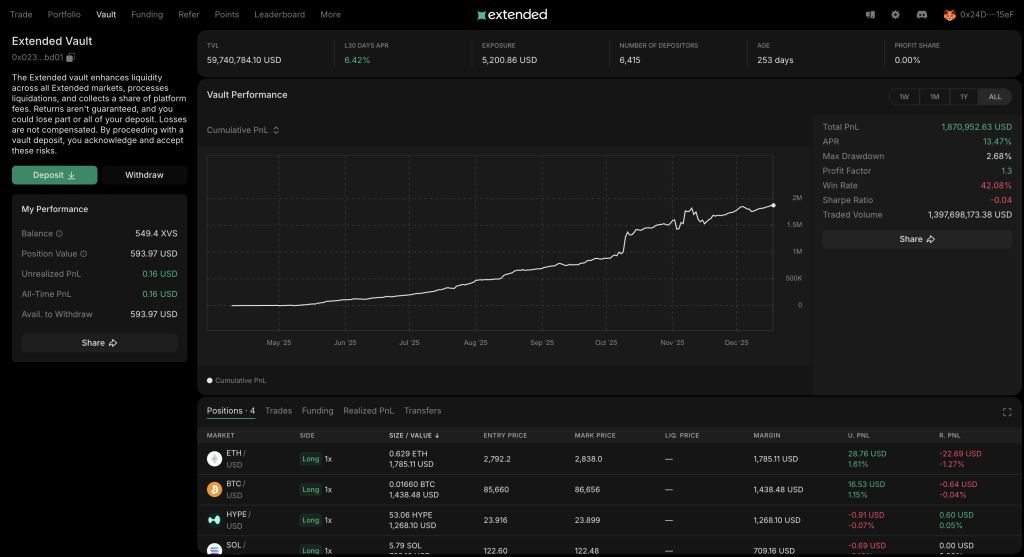Switch chart range to 1M
This screenshot has width=1024, height=557.
pyautogui.click(x=934, y=97)
